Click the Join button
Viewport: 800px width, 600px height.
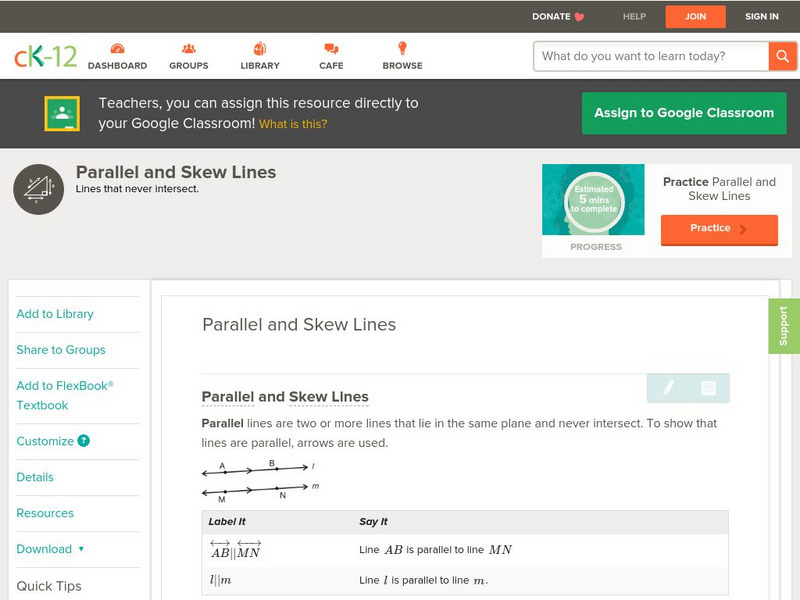[695, 16]
